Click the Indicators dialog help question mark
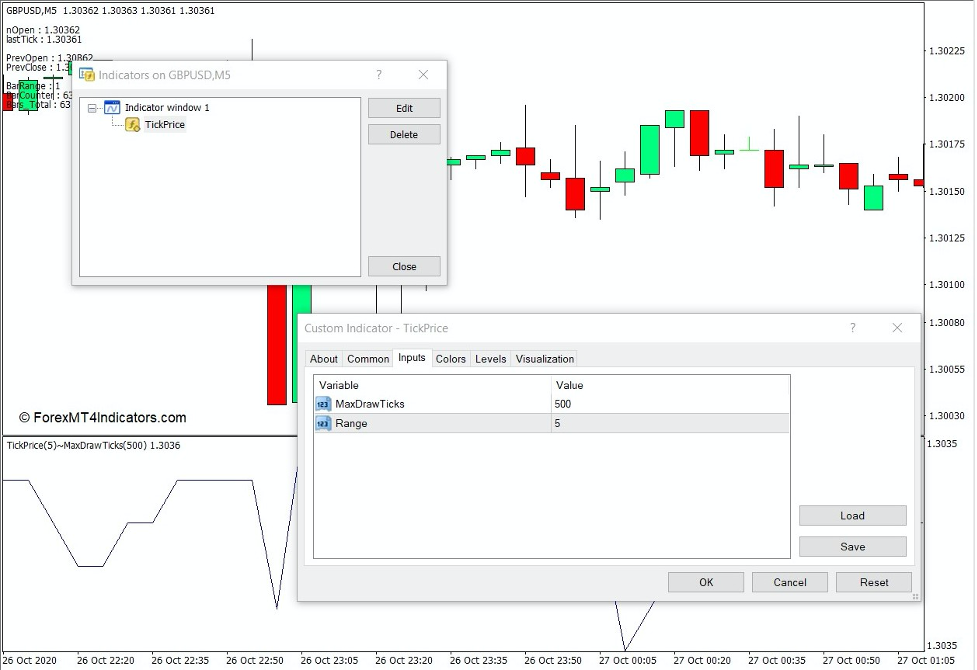Image resolution: width=977 pixels, height=670 pixels. [x=378, y=74]
